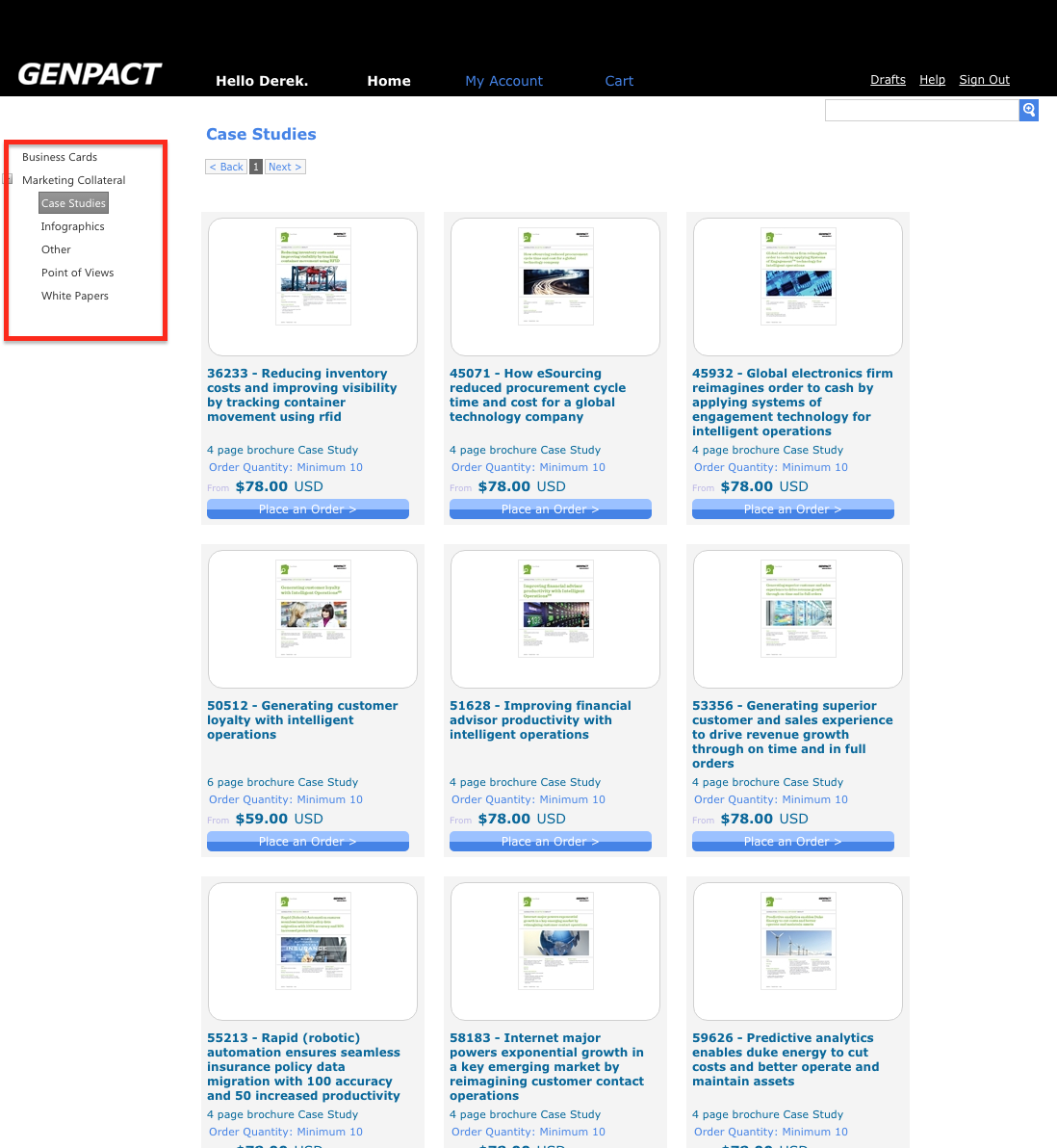This screenshot has width=1057, height=1148.
Task: Click the Drafts link
Action: pyautogui.click(x=888, y=80)
